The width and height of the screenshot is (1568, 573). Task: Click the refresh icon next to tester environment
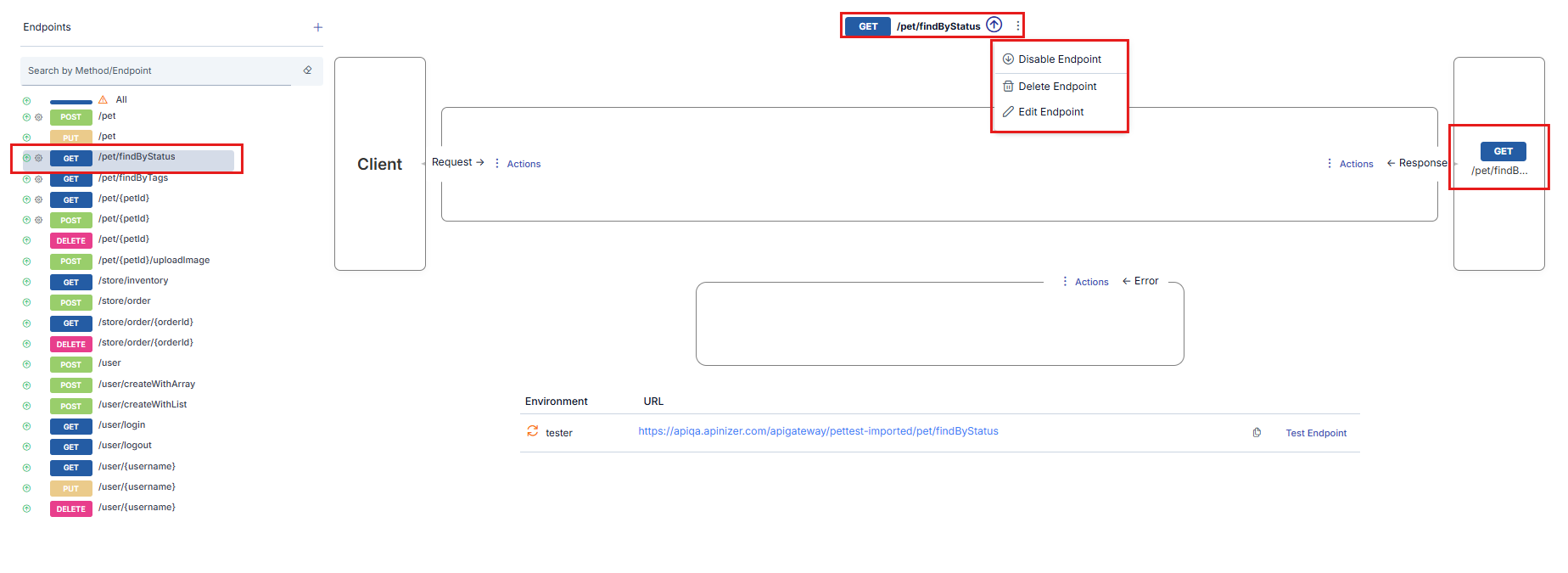pyautogui.click(x=533, y=431)
